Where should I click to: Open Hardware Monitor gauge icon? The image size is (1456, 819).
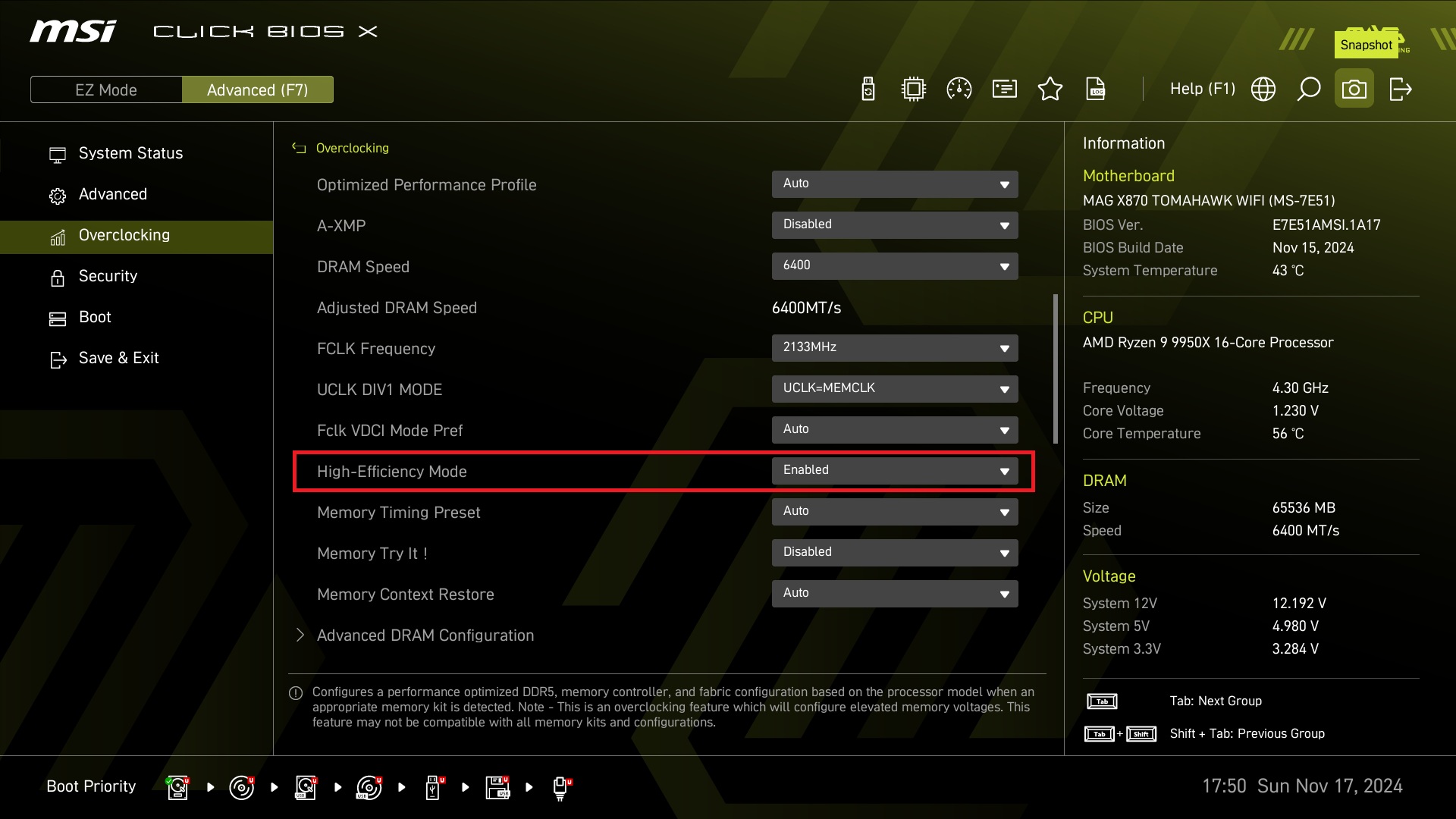959,89
